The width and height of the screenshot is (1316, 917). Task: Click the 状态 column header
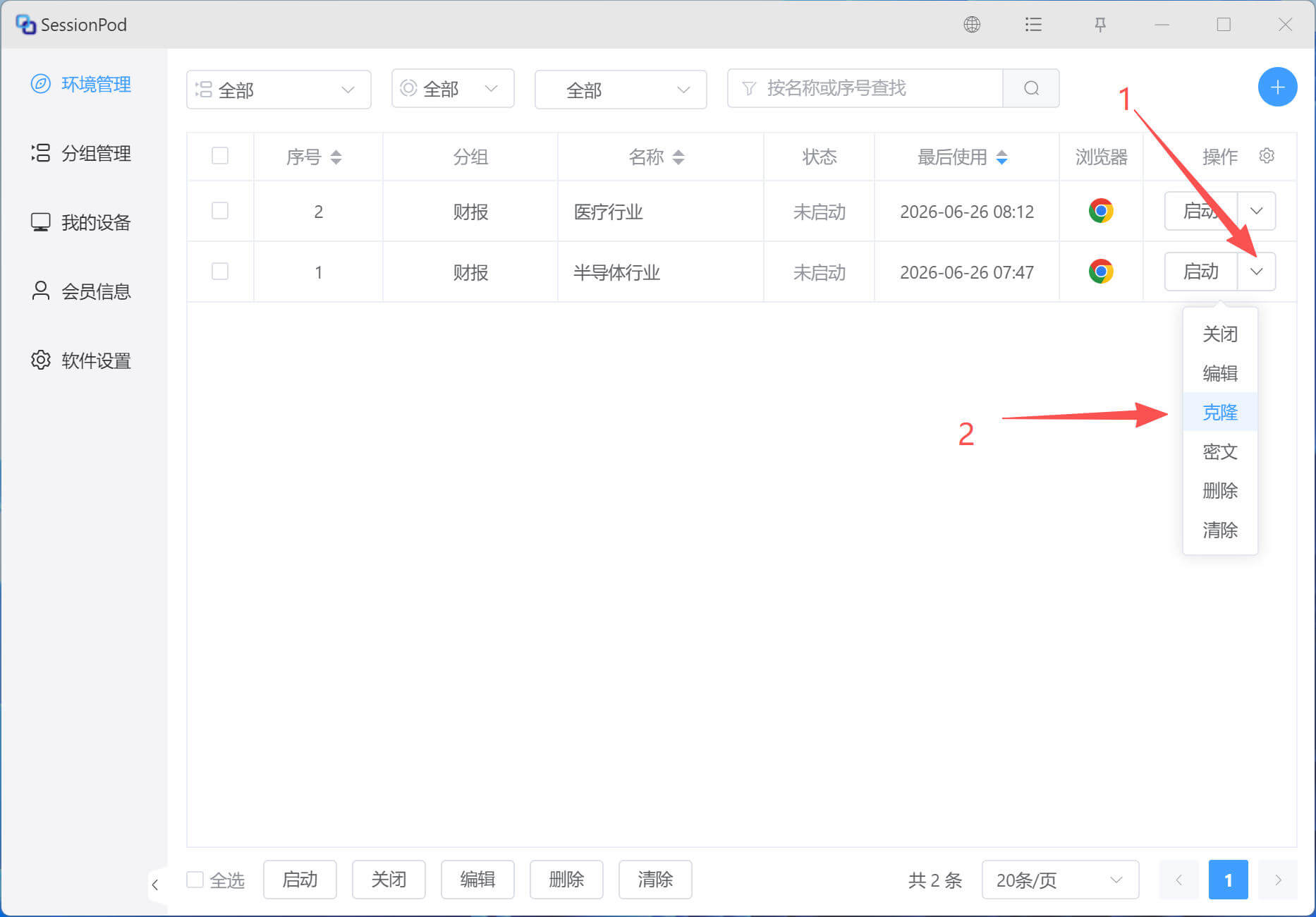pyautogui.click(x=819, y=157)
